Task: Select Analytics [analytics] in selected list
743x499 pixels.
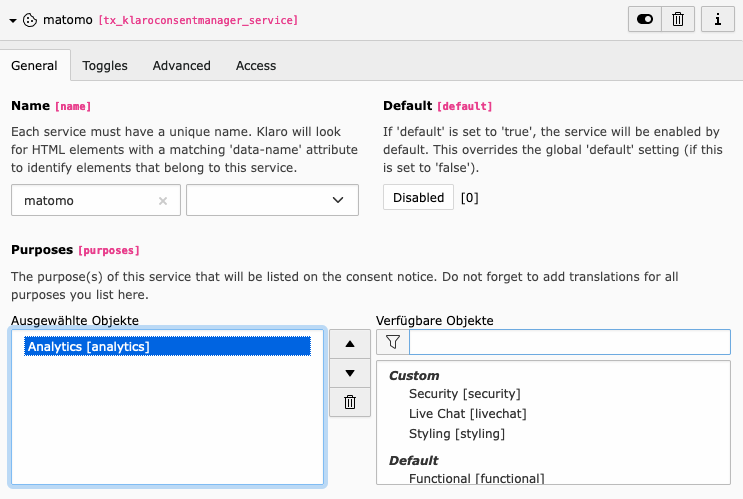Action: coord(167,346)
